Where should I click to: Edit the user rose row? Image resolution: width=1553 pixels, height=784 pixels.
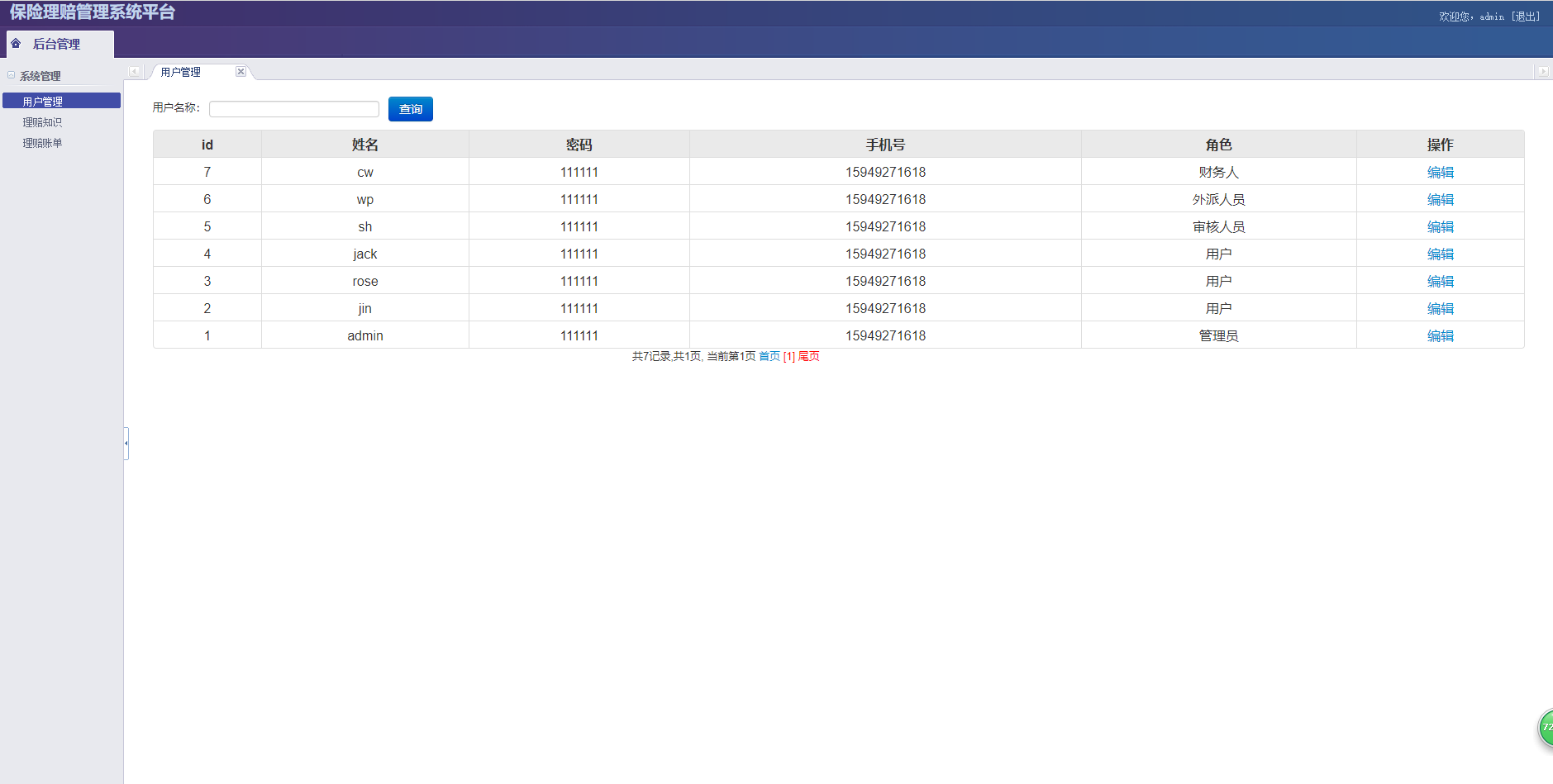(x=1440, y=281)
